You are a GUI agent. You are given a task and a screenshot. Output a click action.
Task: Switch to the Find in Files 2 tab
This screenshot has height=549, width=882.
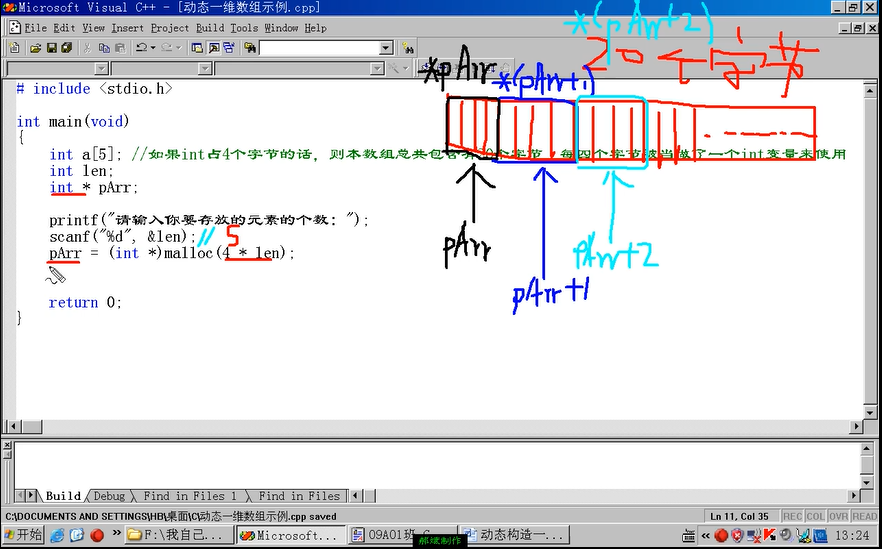pyautogui.click(x=299, y=496)
